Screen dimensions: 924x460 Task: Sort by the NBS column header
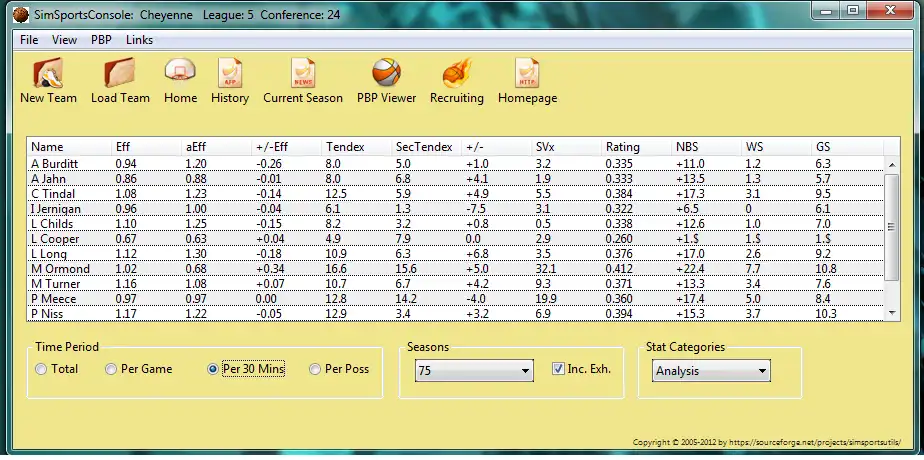coord(707,147)
